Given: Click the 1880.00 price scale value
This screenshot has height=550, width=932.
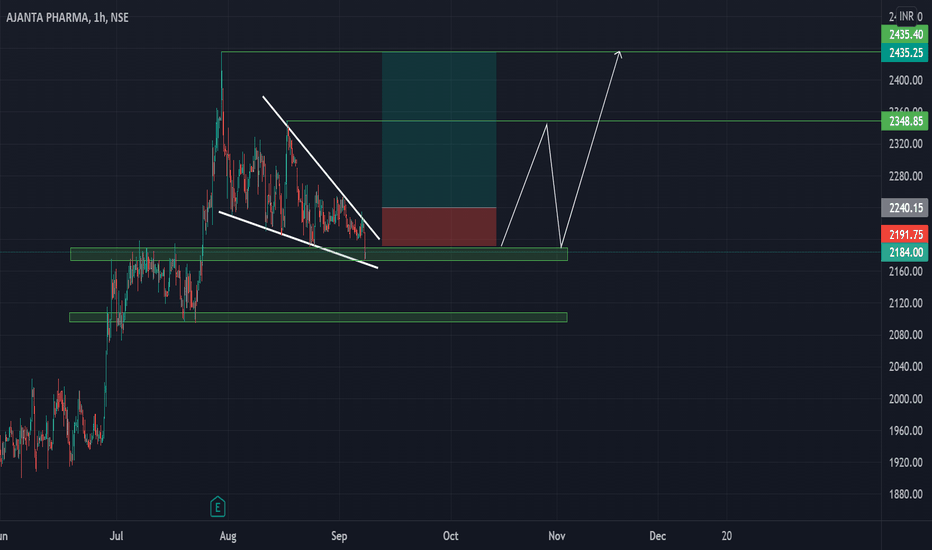Looking at the screenshot, I should [905, 494].
